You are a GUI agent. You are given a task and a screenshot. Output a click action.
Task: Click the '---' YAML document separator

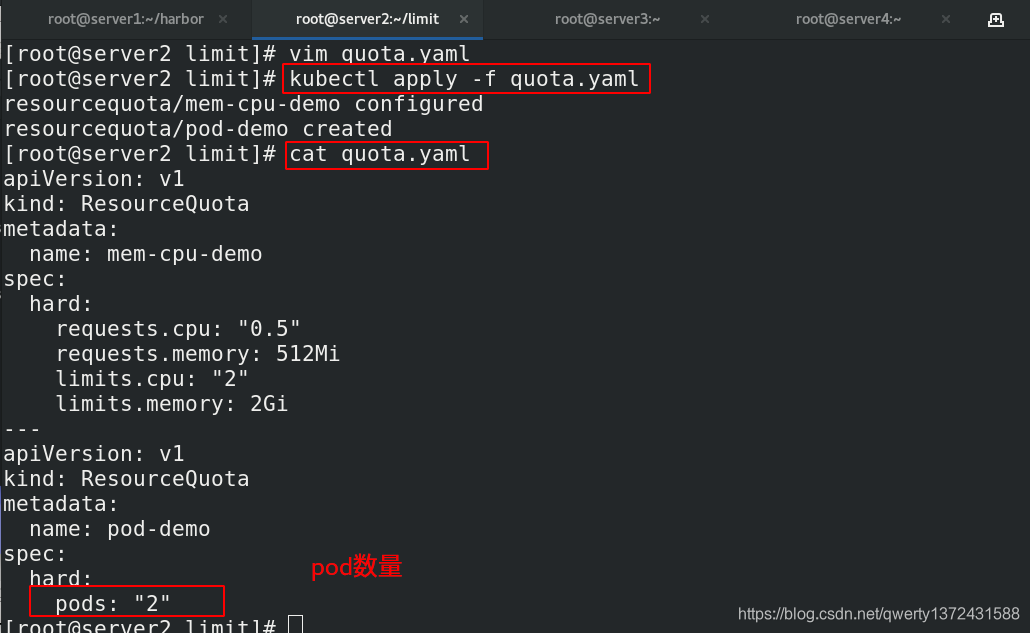[x=22, y=429]
